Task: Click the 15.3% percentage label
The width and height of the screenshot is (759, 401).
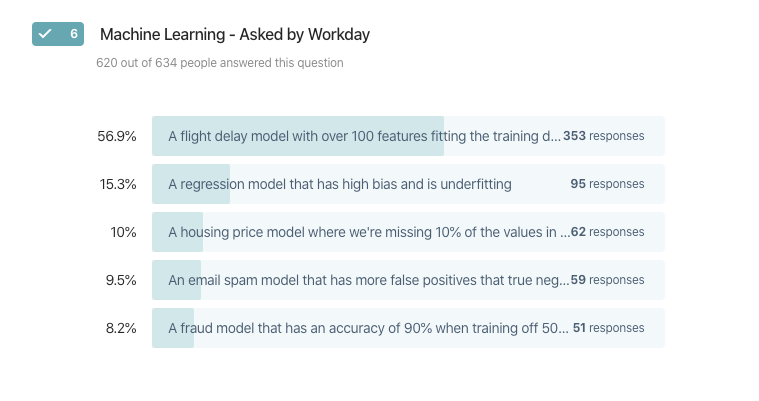Action: (118, 184)
